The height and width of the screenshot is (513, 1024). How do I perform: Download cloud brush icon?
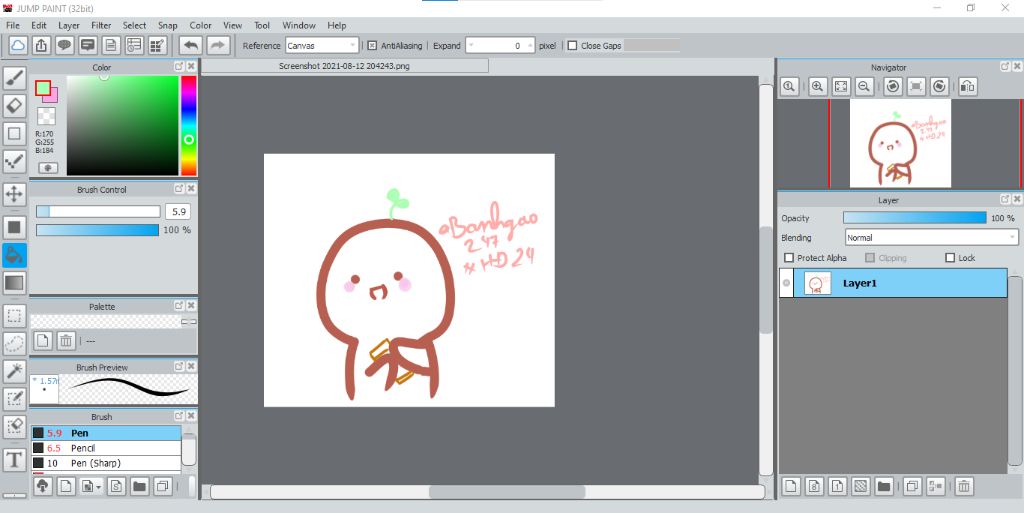point(42,486)
